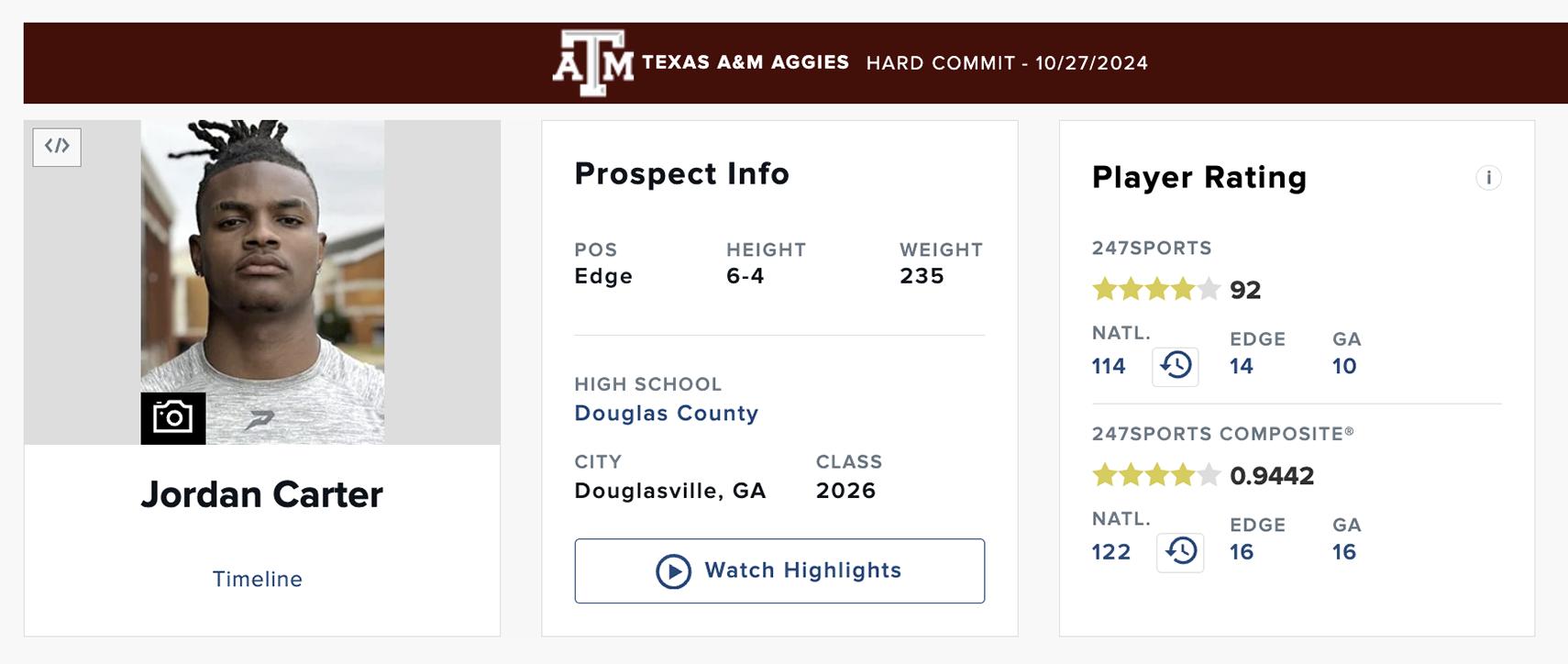The width and height of the screenshot is (1568, 664).
Task: Click the 247Sports four-star rating
Action: pos(1155,290)
